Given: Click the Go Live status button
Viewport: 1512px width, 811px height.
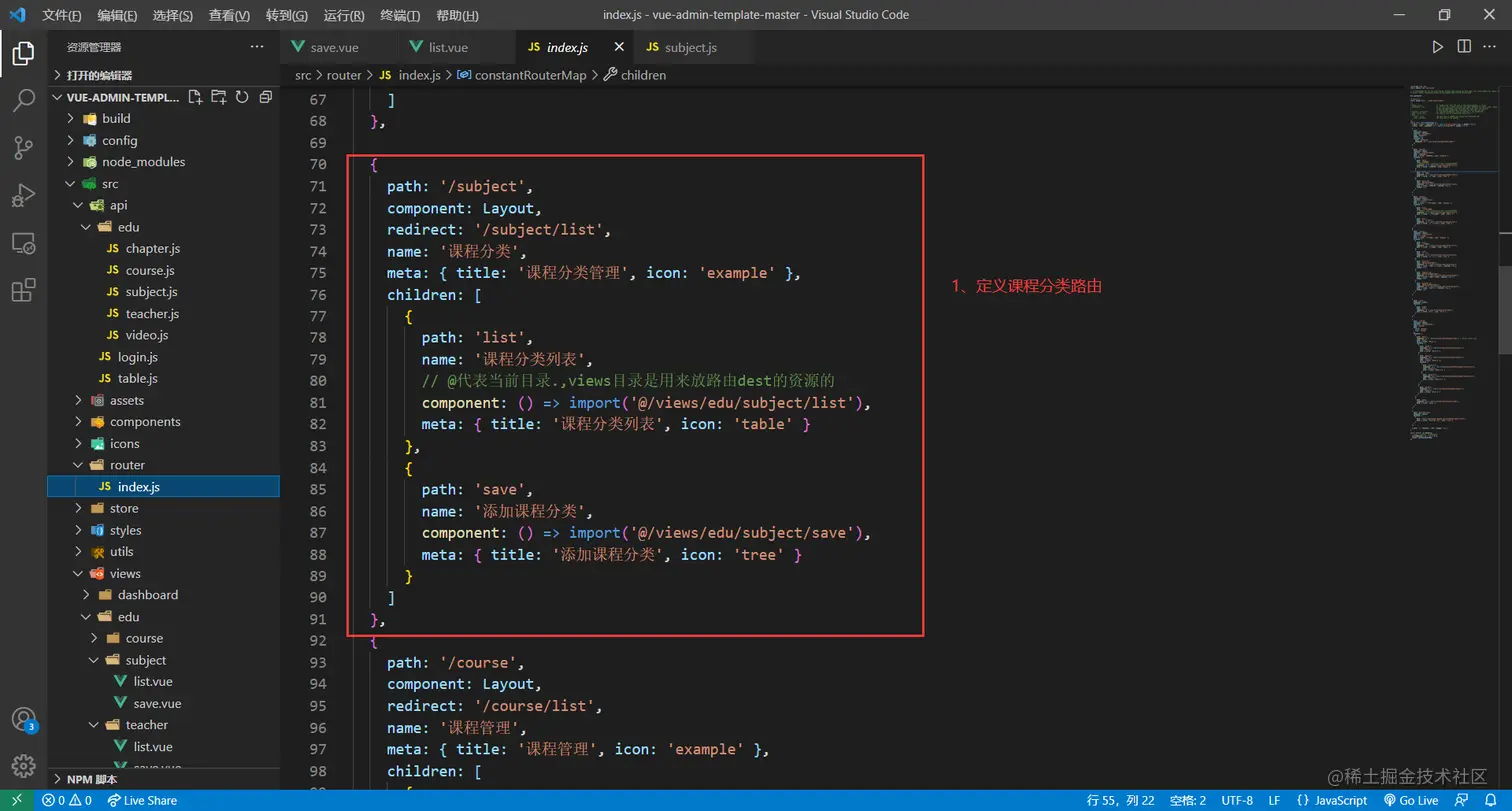Looking at the screenshot, I should coord(1411,800).
